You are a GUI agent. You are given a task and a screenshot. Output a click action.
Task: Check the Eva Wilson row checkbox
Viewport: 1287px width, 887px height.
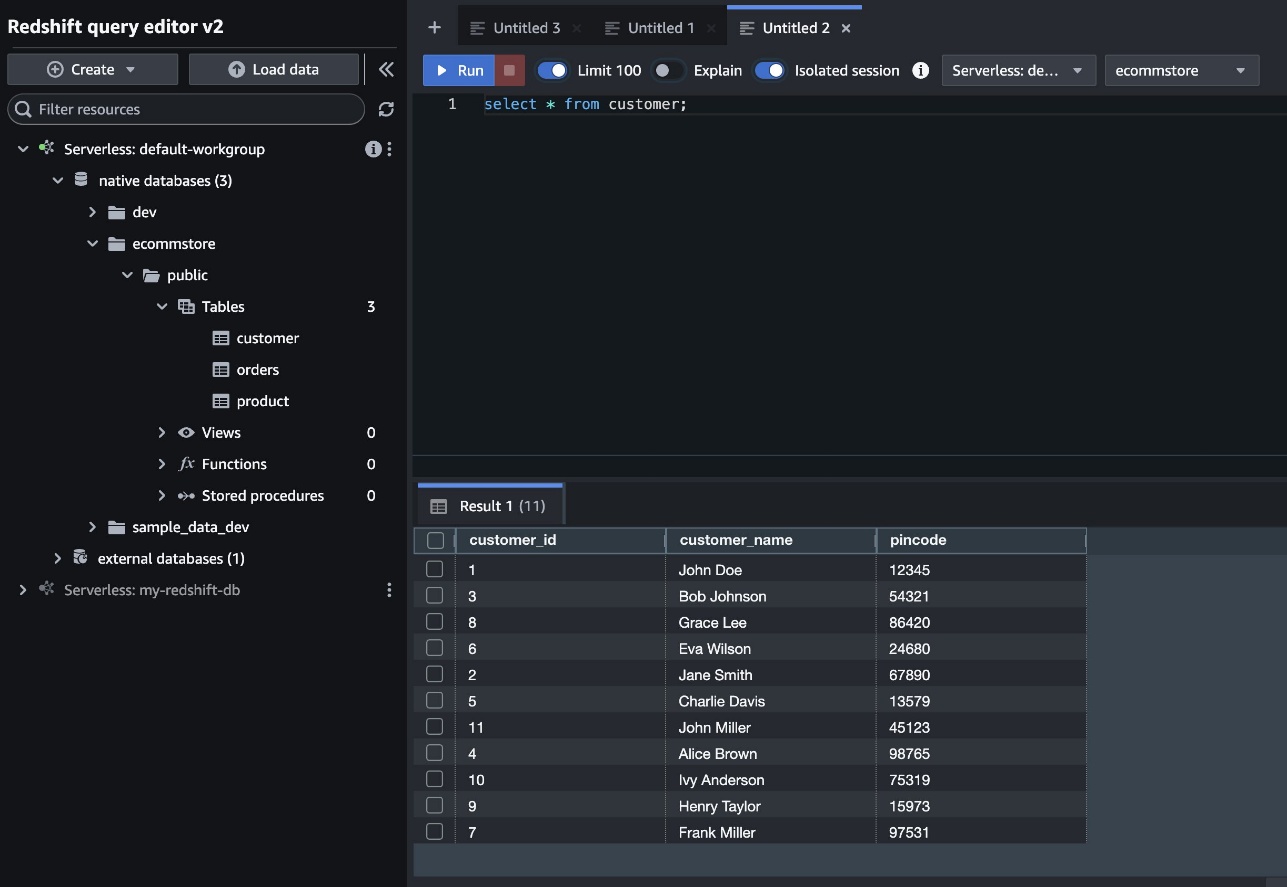coord(434,648)
